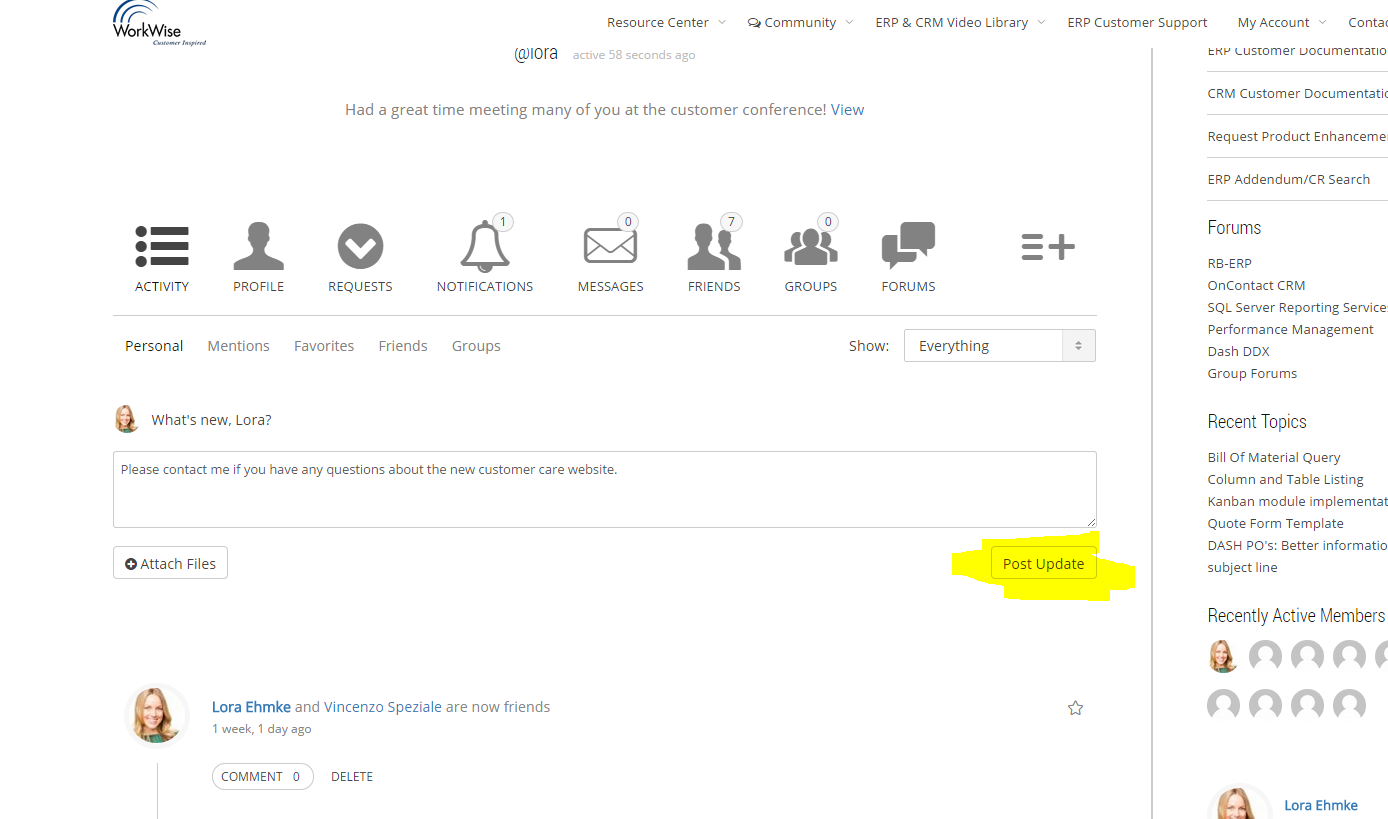Open the Groups icon

810,246
